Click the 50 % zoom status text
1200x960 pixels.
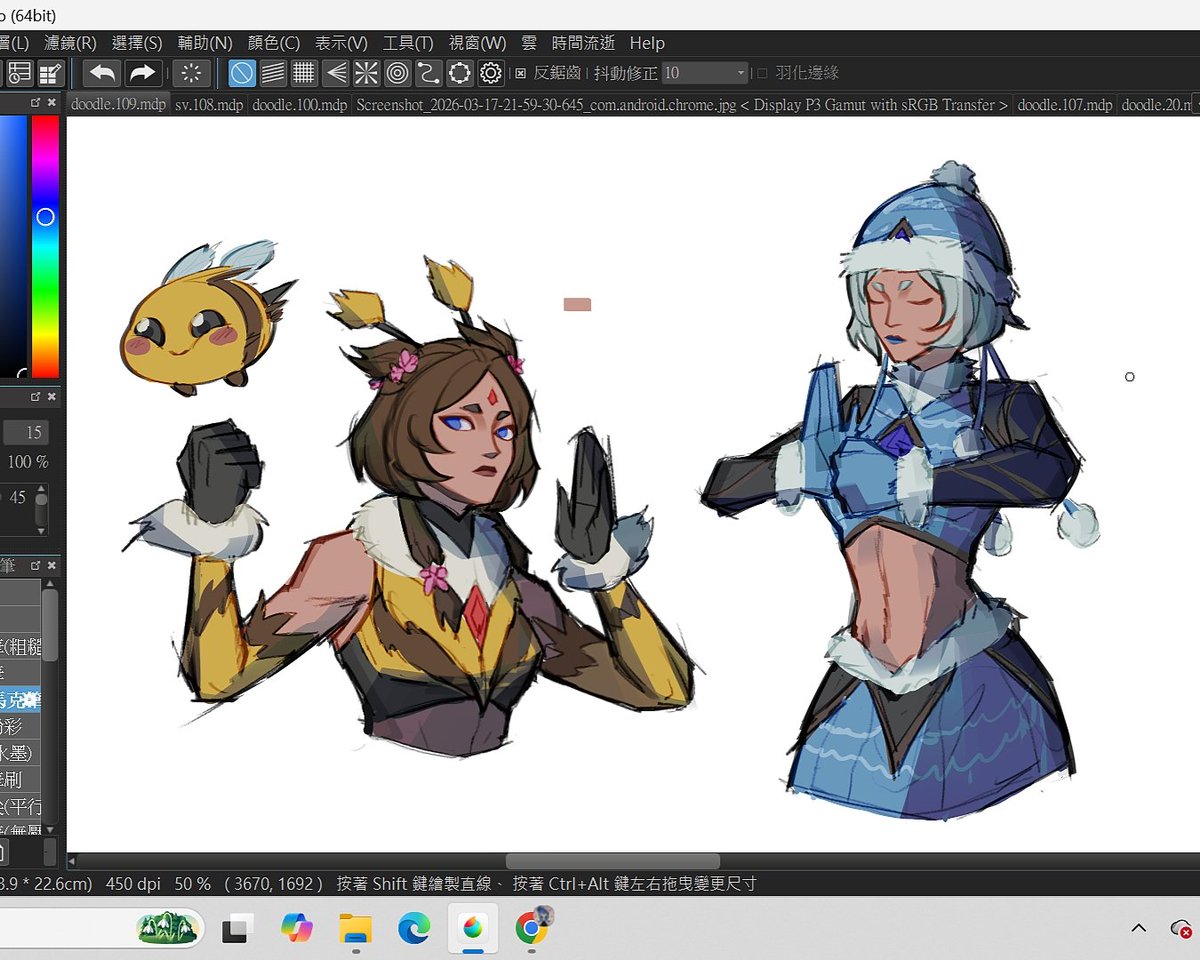point(192,884)
